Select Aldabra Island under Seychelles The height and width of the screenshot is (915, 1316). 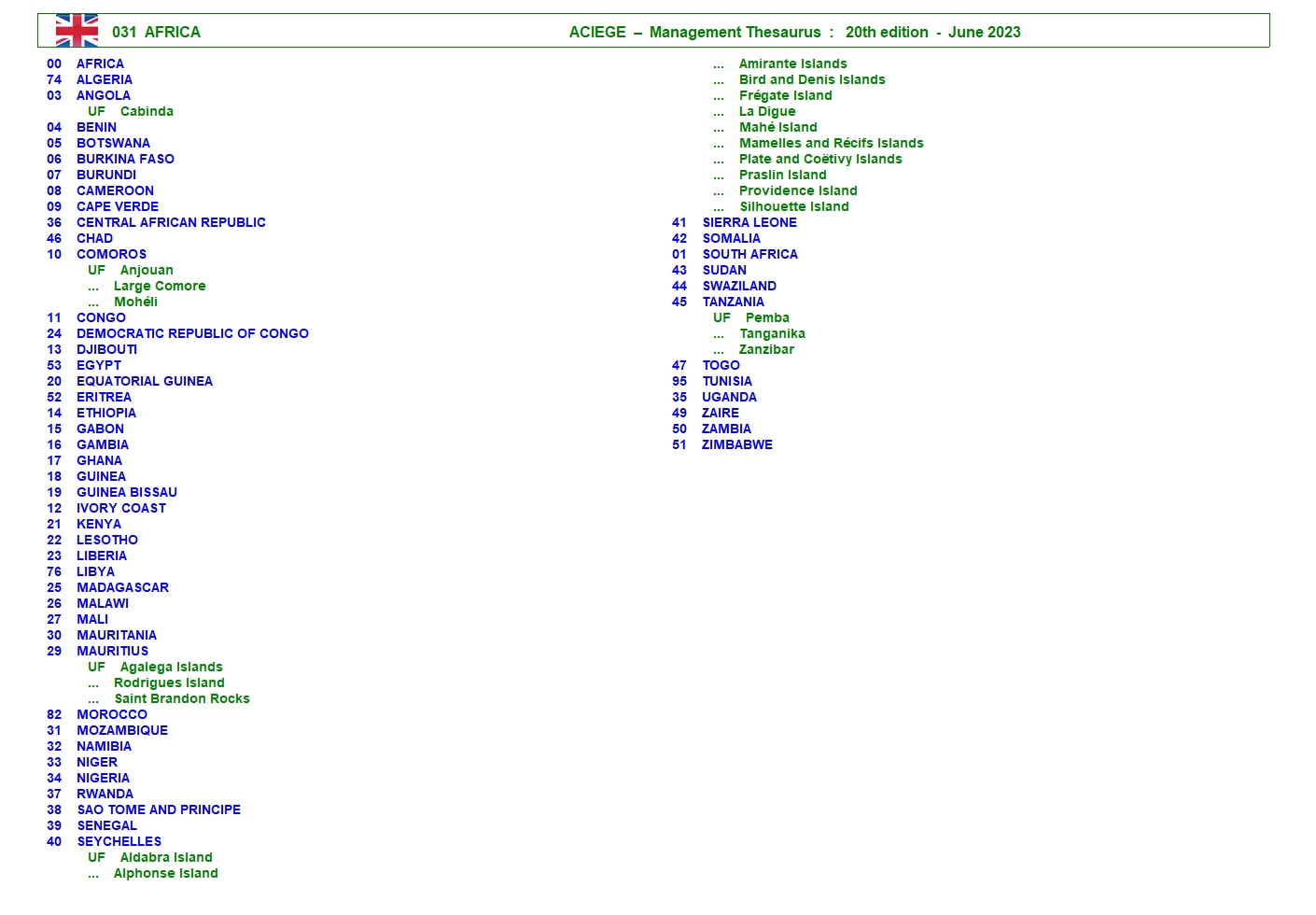point(166,857)
